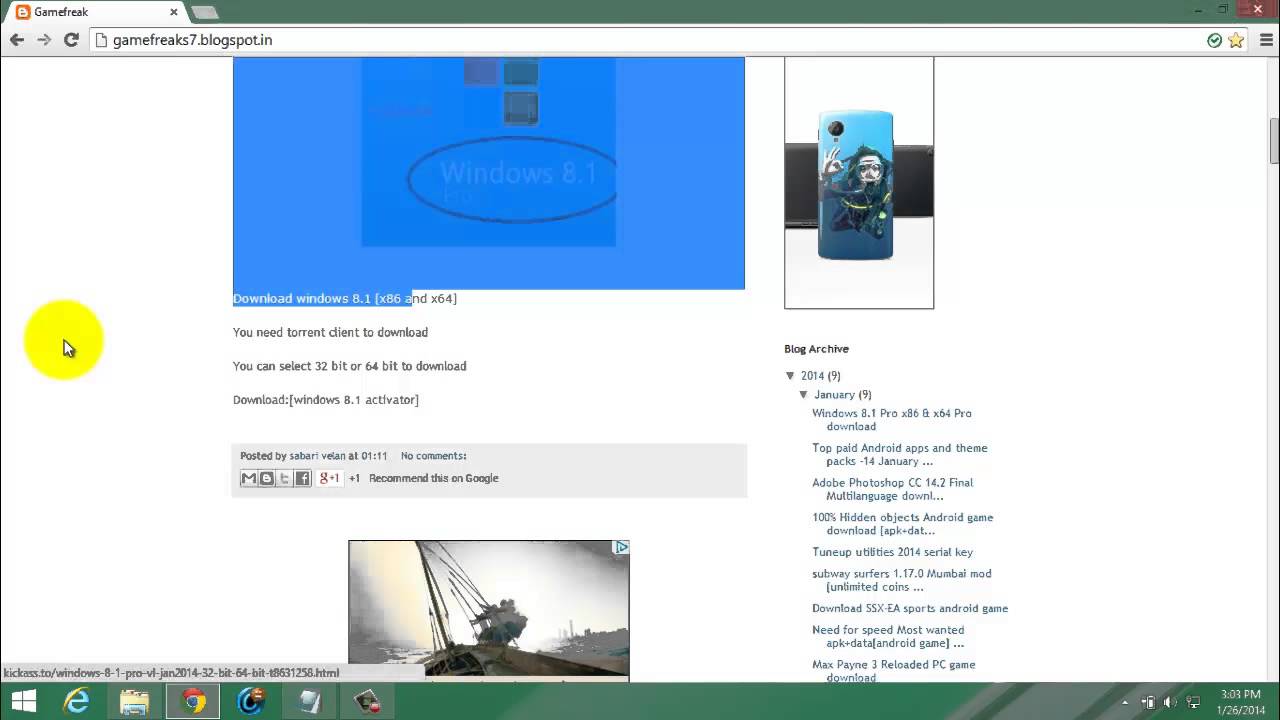Viewport: 1280px width, 720px height.
Task: Open the AdChoices icon on the ship ad
Action: click(621, 547)
